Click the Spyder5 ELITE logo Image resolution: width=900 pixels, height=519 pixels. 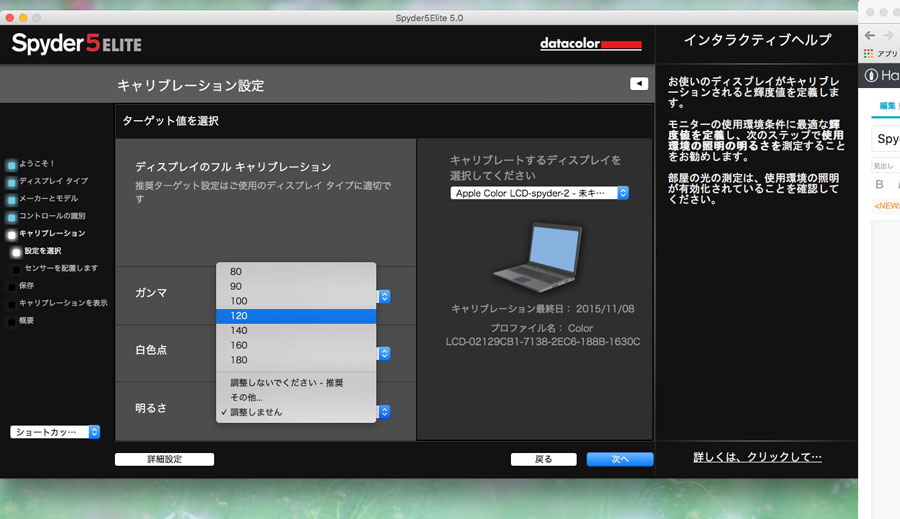(x=76, y=44)
